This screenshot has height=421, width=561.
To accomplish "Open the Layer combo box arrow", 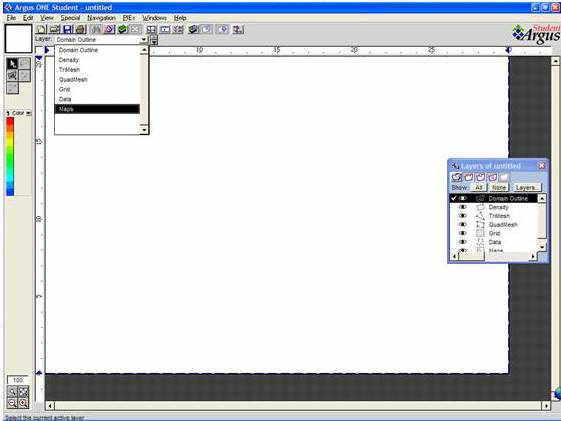I will click(x=143, y=40).
